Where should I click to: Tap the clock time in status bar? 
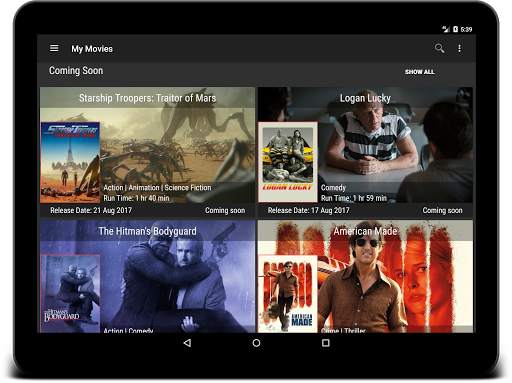(x=466, y=29)
